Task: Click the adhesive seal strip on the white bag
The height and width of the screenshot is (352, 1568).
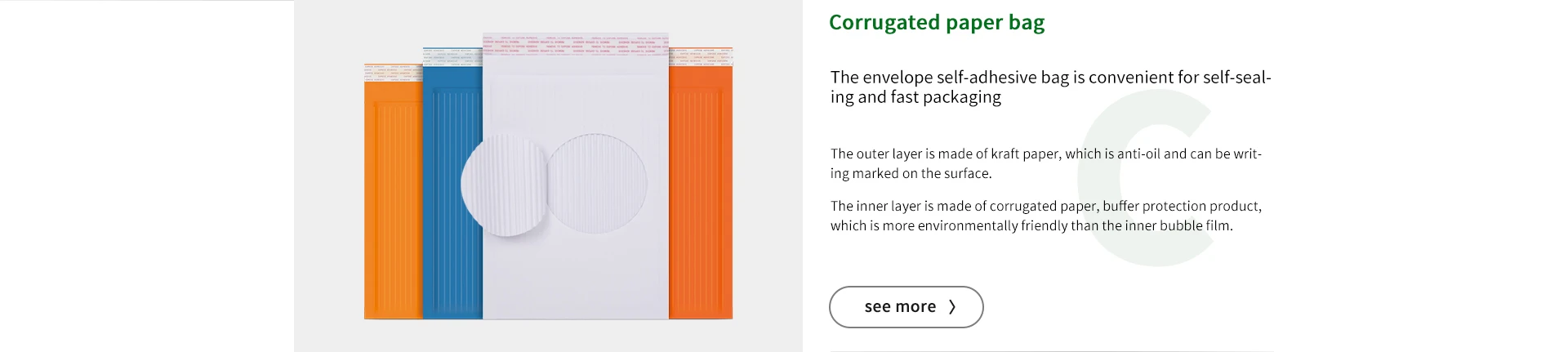Action: [575, 44]
